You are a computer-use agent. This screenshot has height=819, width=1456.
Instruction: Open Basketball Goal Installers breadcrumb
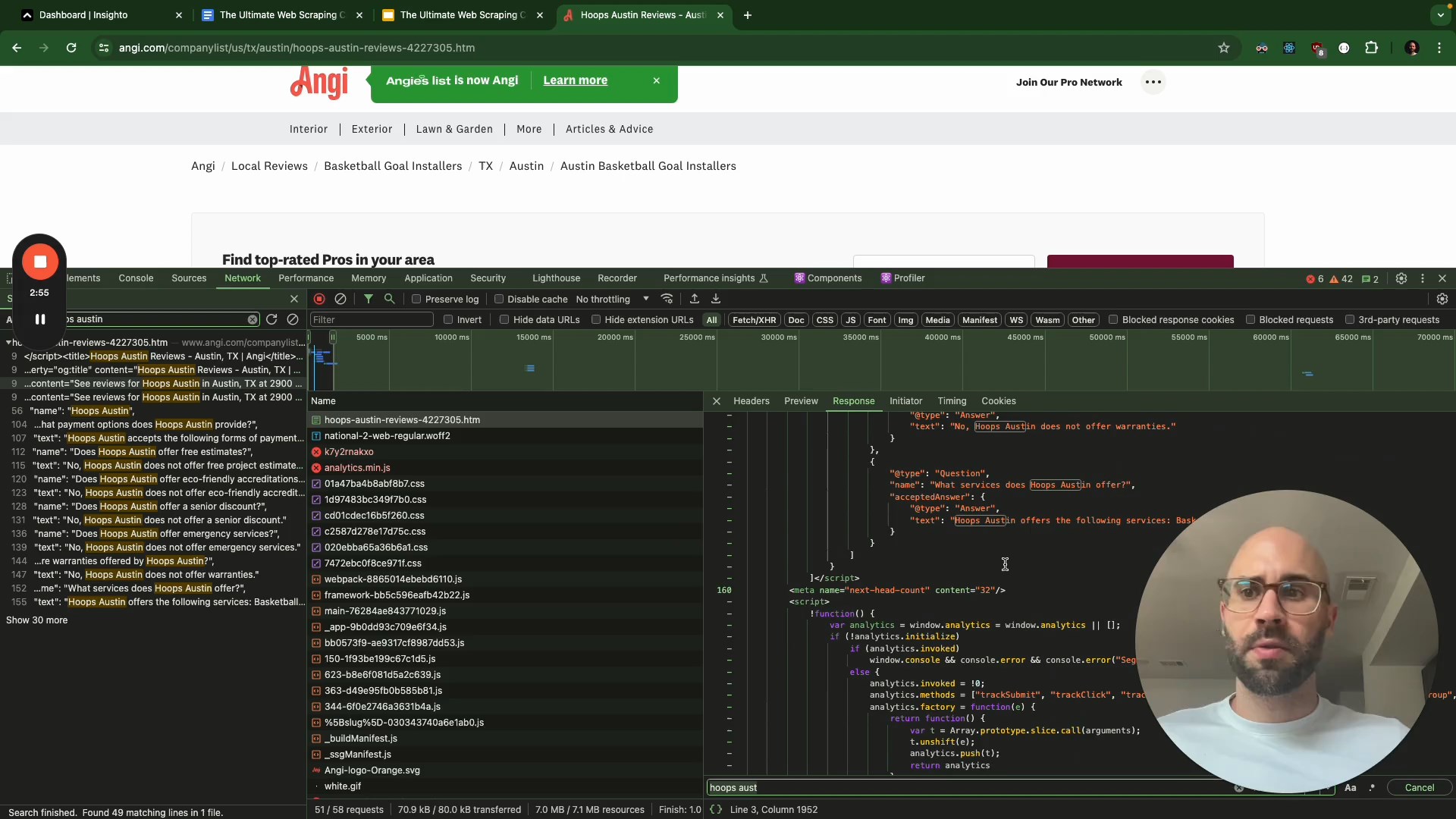393,166
